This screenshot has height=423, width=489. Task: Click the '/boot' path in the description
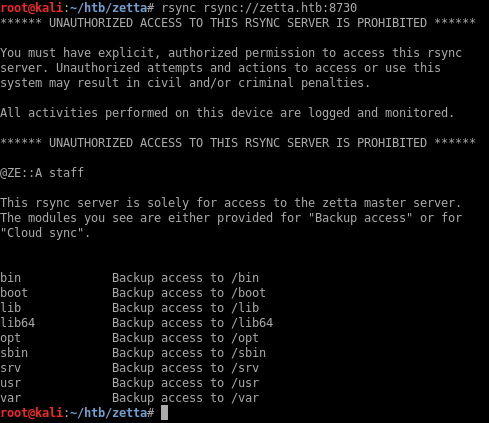coord(249,293)
